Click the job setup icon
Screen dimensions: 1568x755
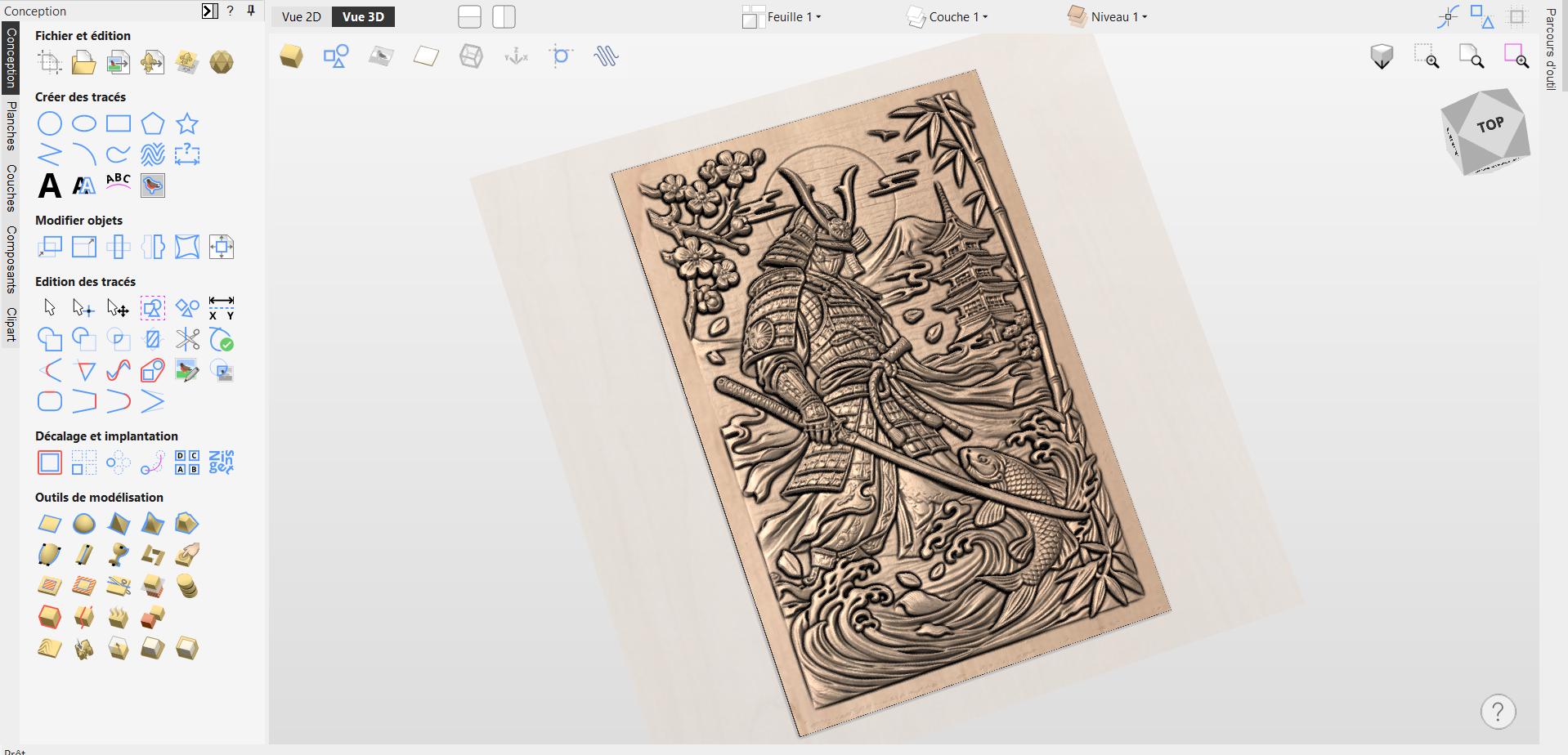coord(50,62)
